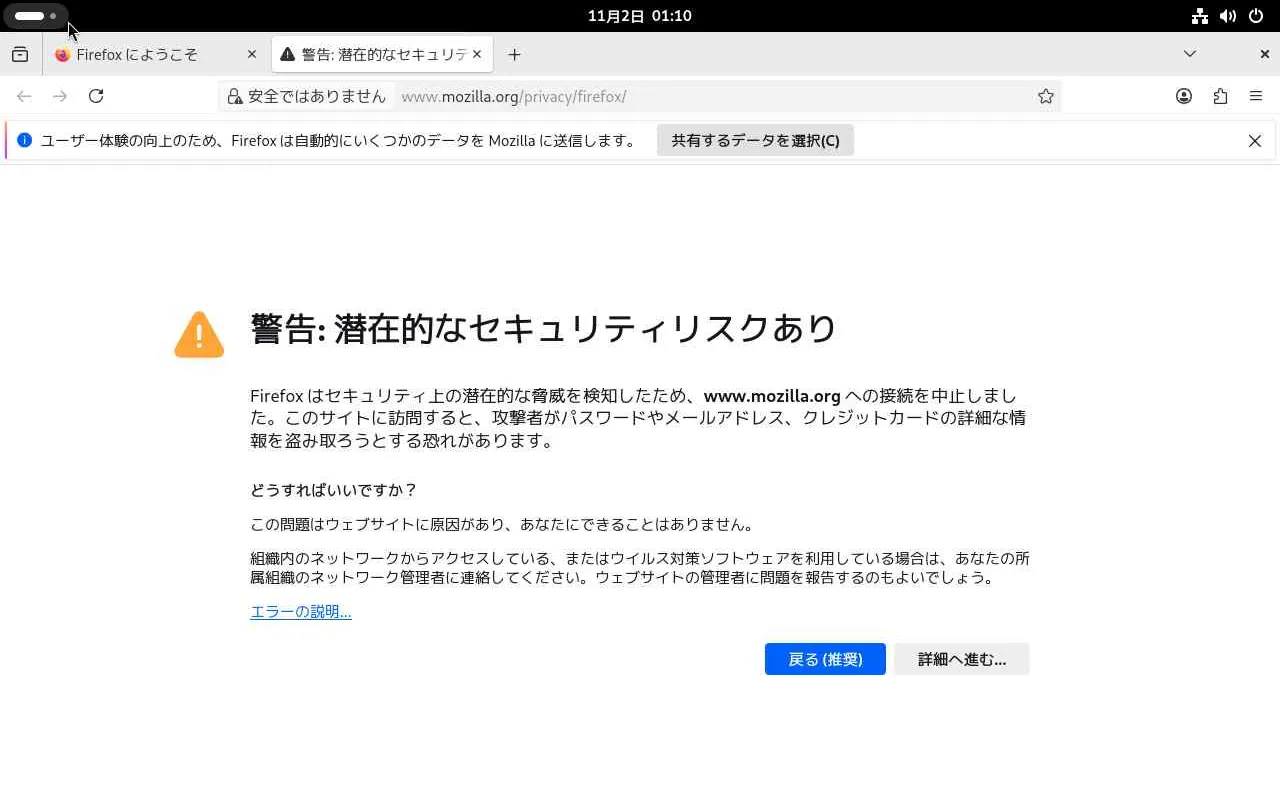Open the Extensions puzzle icon
The width and height of the screenshot is (1280, 800).
pyautogui.click(x=1220, y=96)
